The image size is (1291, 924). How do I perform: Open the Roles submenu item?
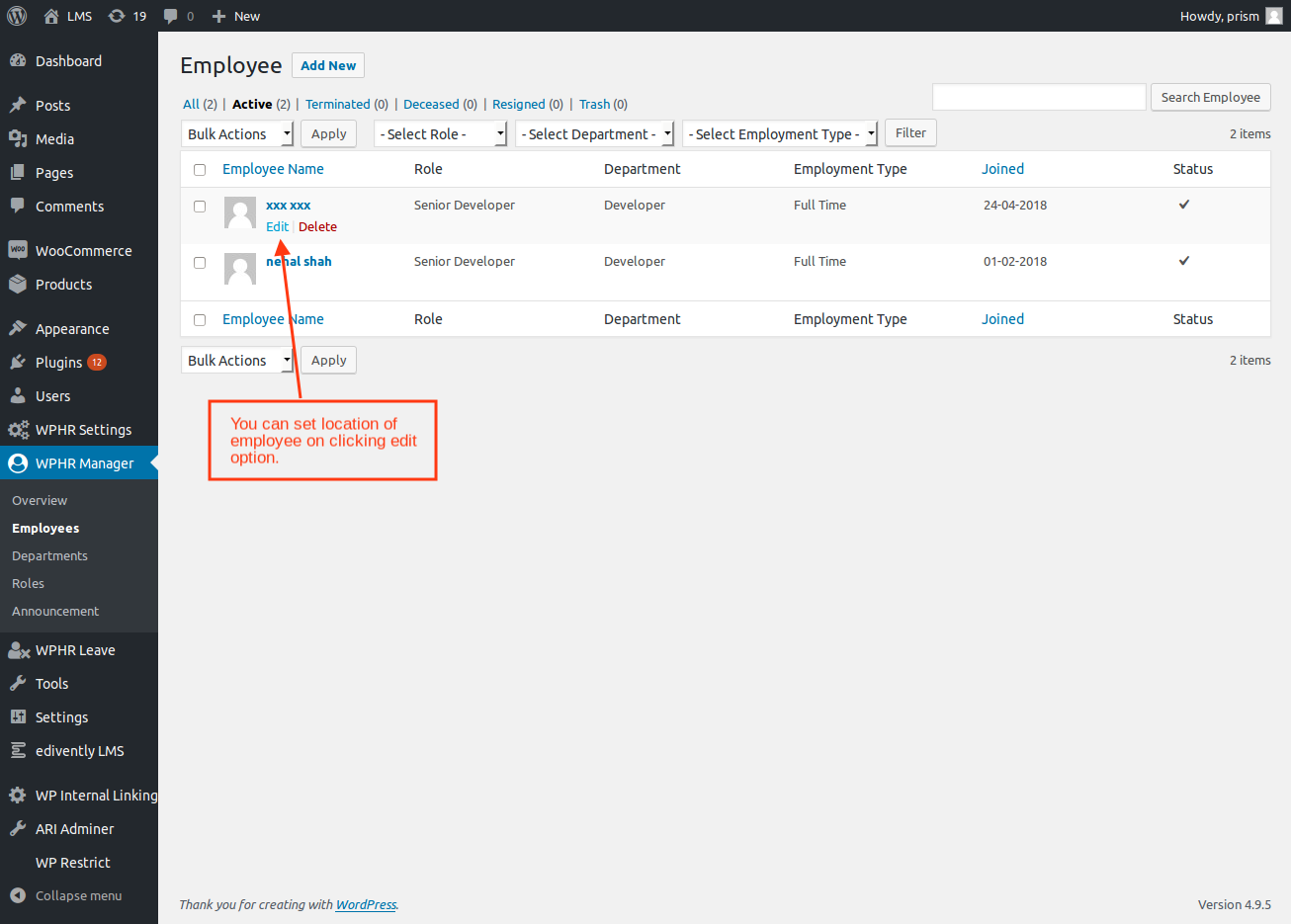click(x=28, y=583)
